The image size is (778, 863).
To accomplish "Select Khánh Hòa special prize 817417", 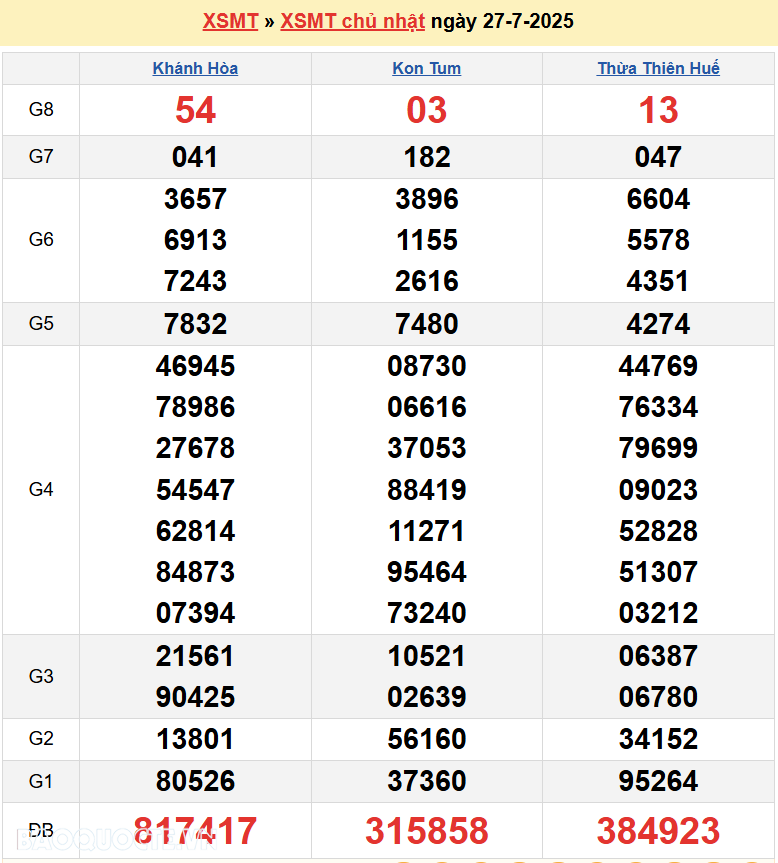I will [195, 831].
